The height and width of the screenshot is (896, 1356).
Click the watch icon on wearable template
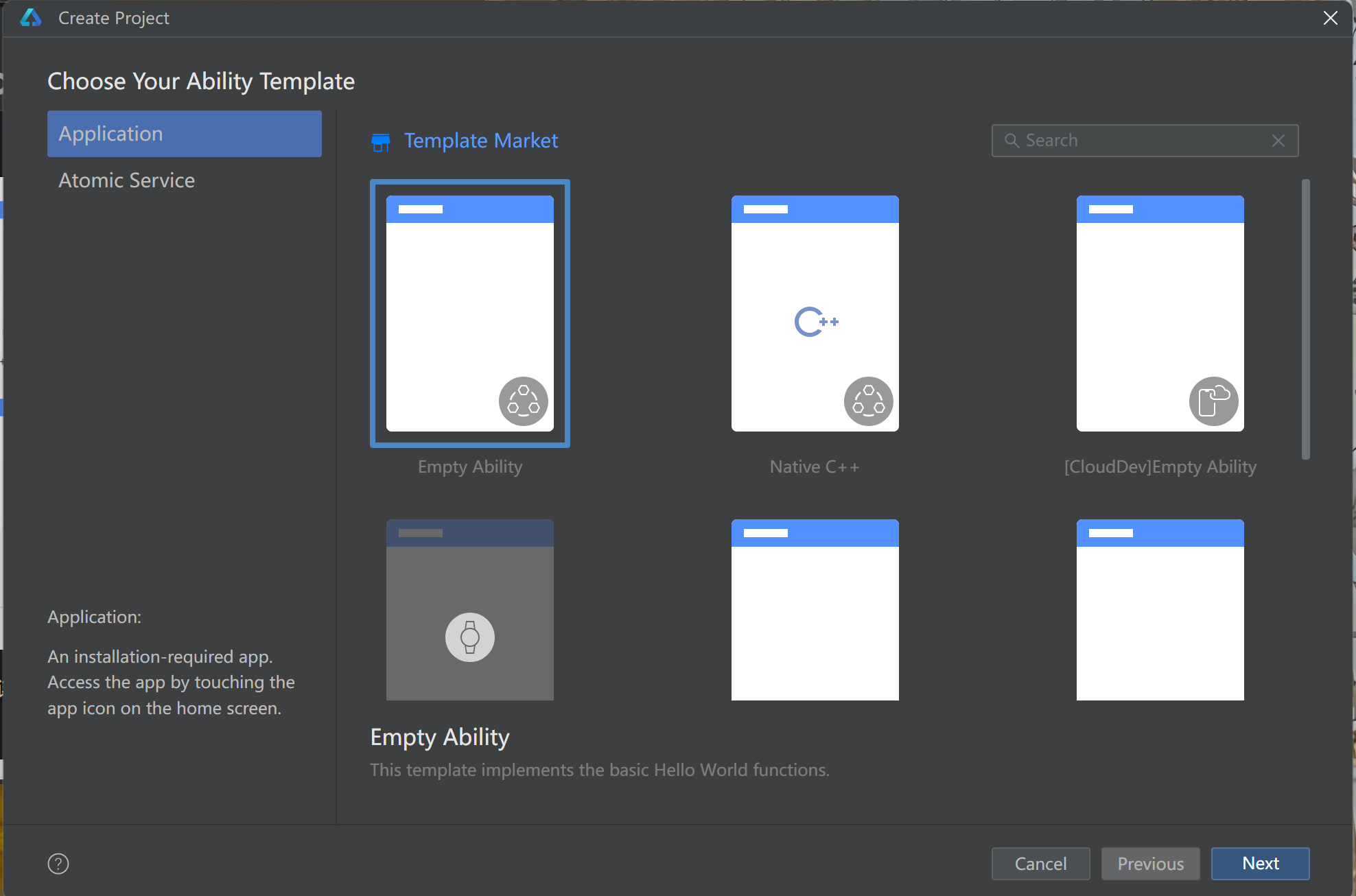tap(470, 637)
